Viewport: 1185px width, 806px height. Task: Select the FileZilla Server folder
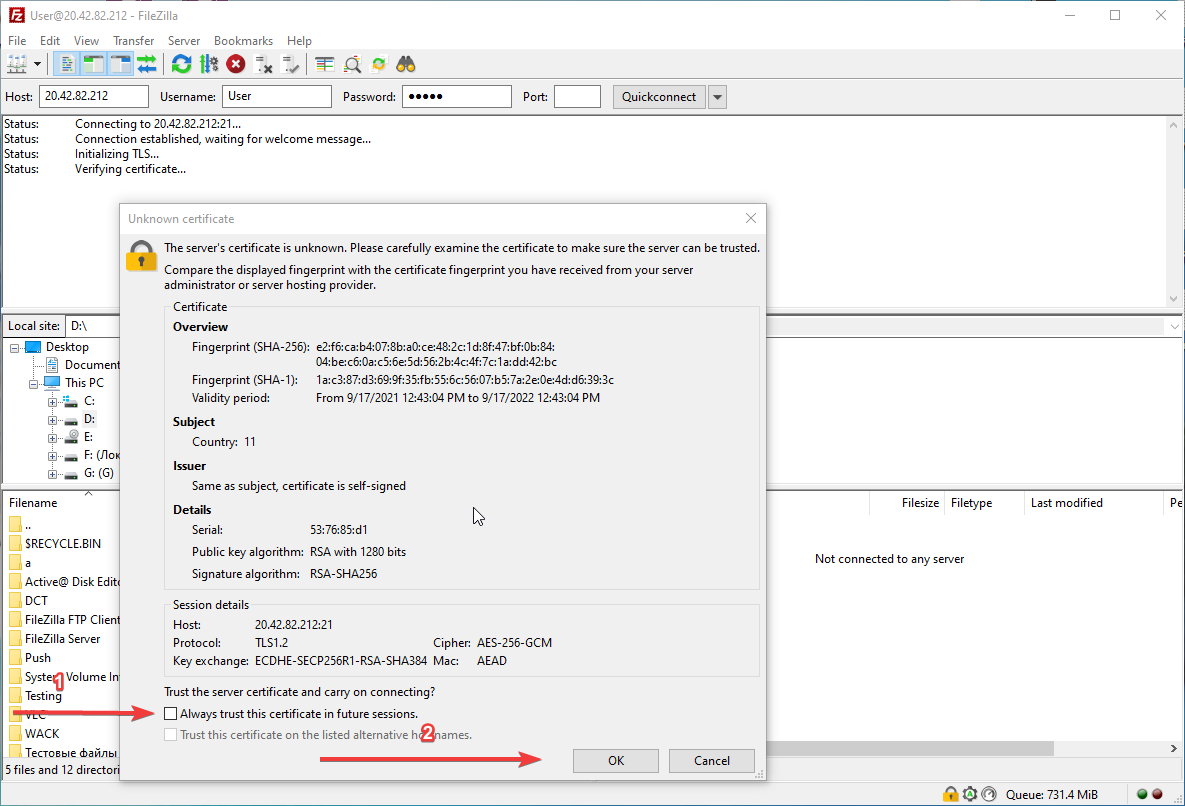[63, 639]
